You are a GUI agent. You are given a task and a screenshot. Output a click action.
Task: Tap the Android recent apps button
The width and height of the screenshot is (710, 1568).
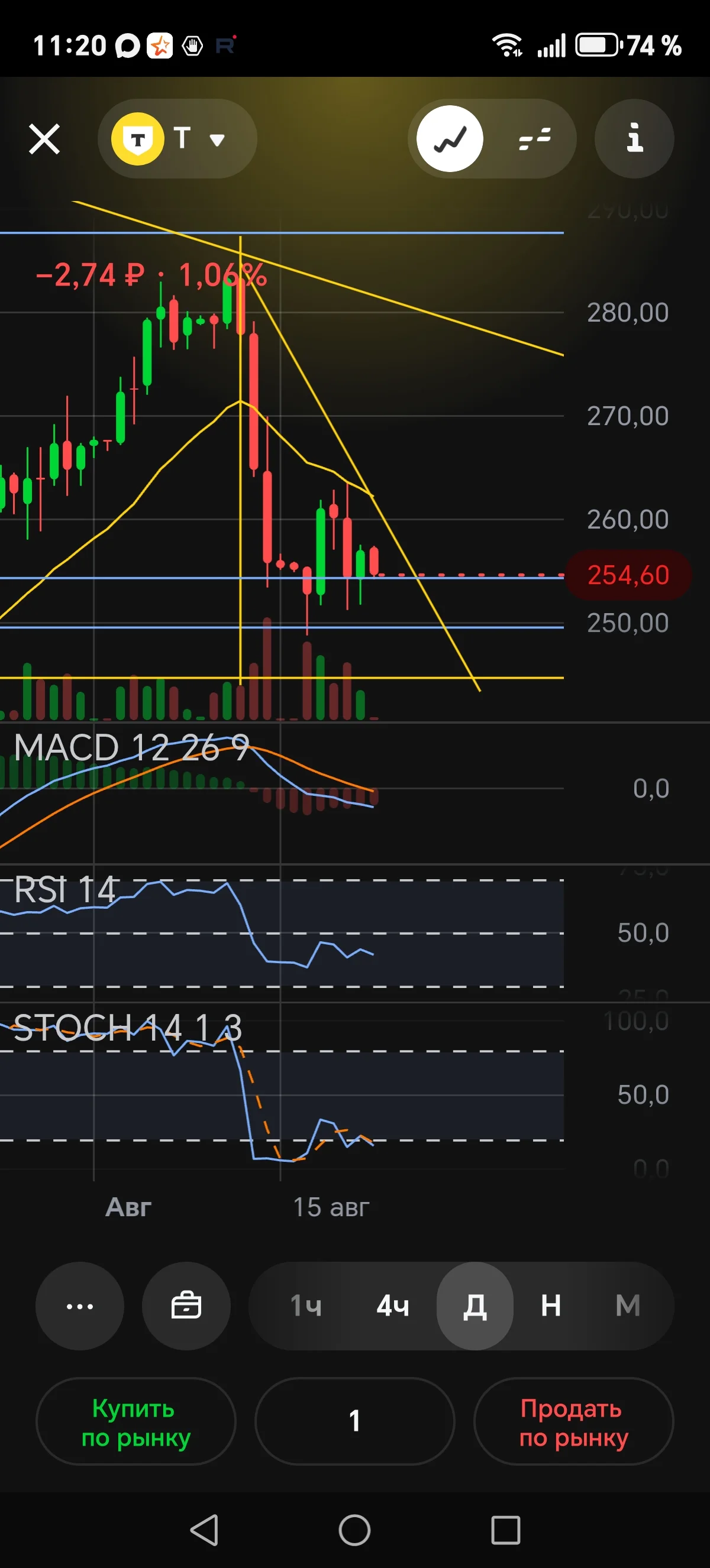point(505,1530)
